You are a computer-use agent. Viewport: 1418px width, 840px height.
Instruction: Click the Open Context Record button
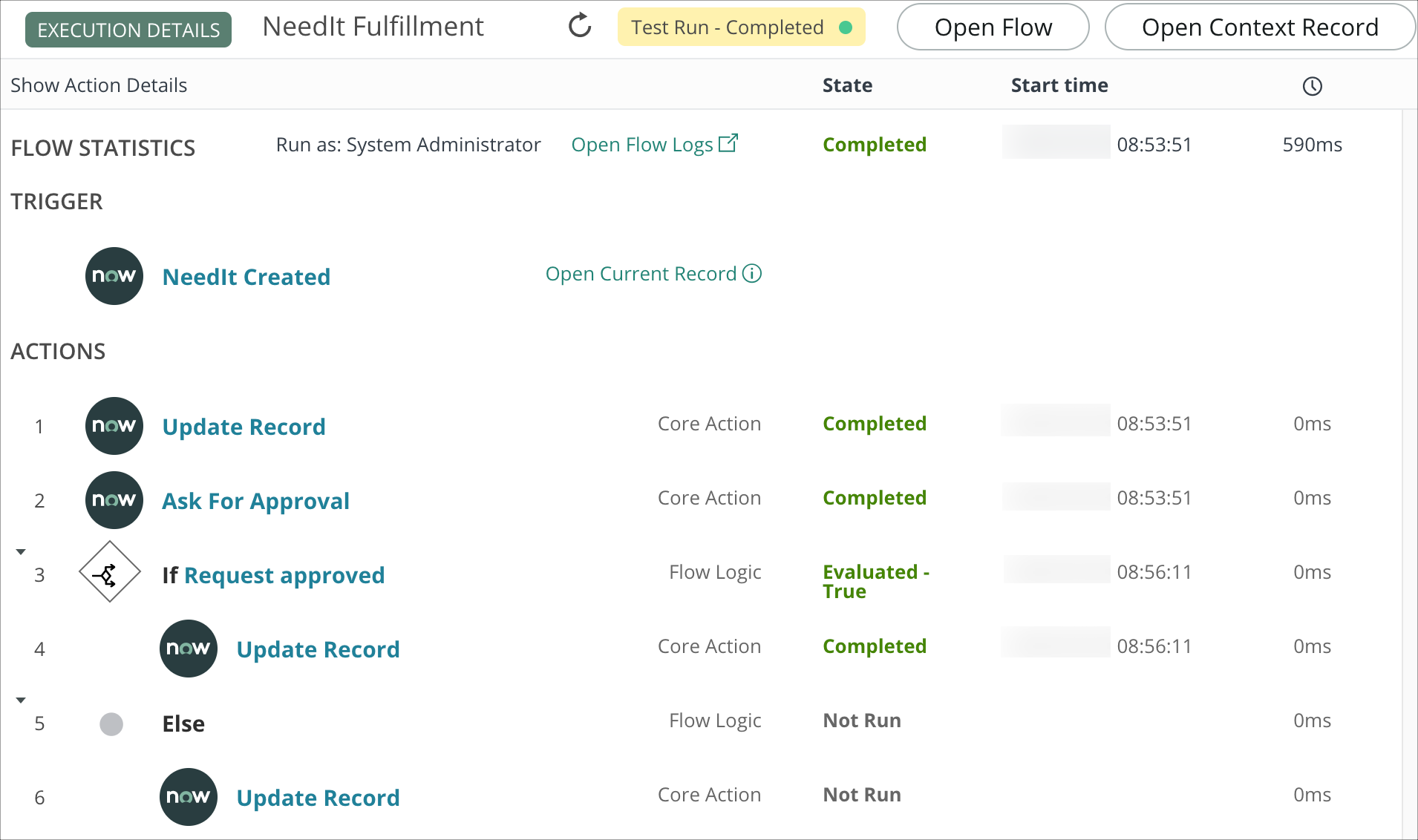(1260, 27)
